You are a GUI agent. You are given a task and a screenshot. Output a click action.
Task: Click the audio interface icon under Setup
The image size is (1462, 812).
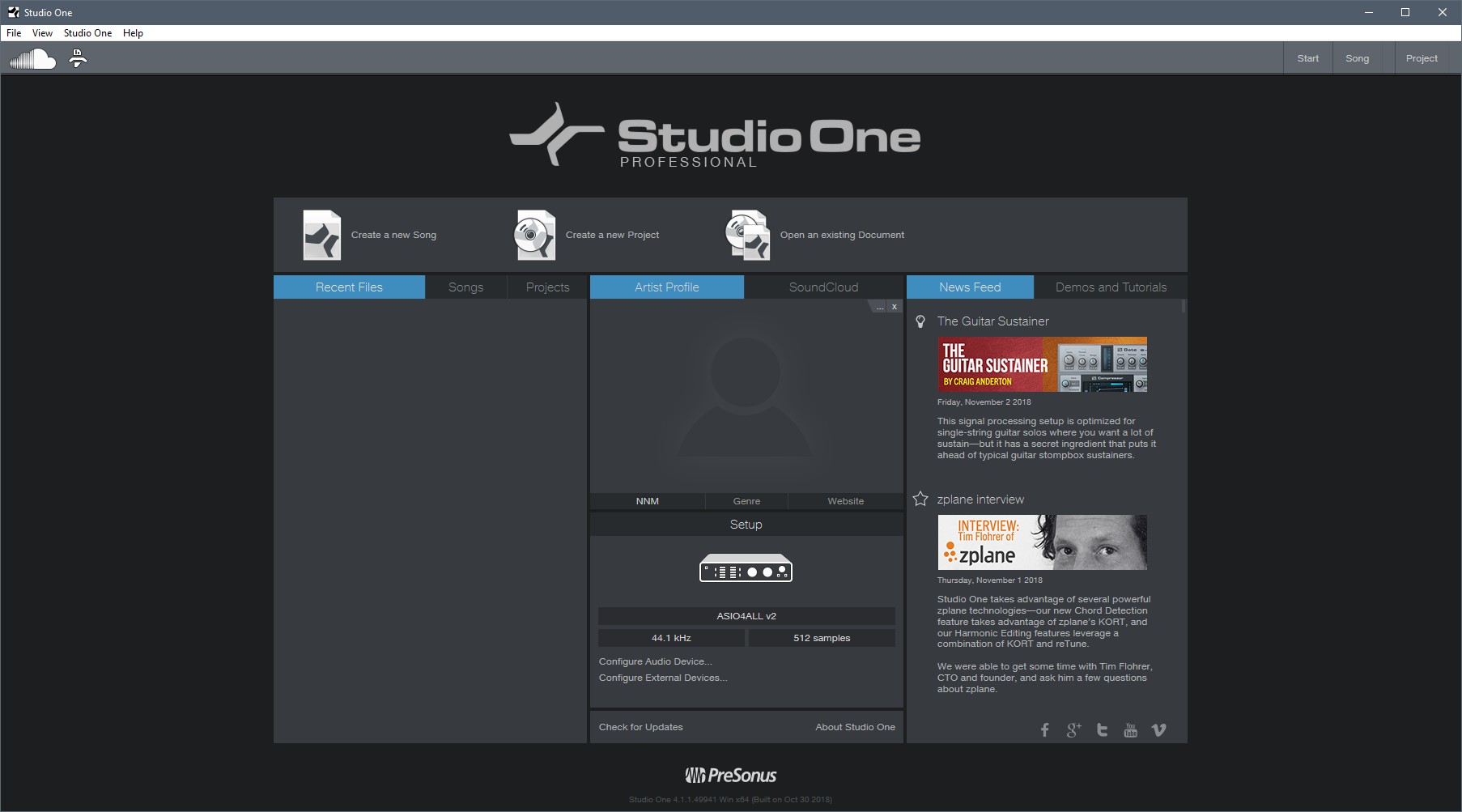(x=746, y=568)
